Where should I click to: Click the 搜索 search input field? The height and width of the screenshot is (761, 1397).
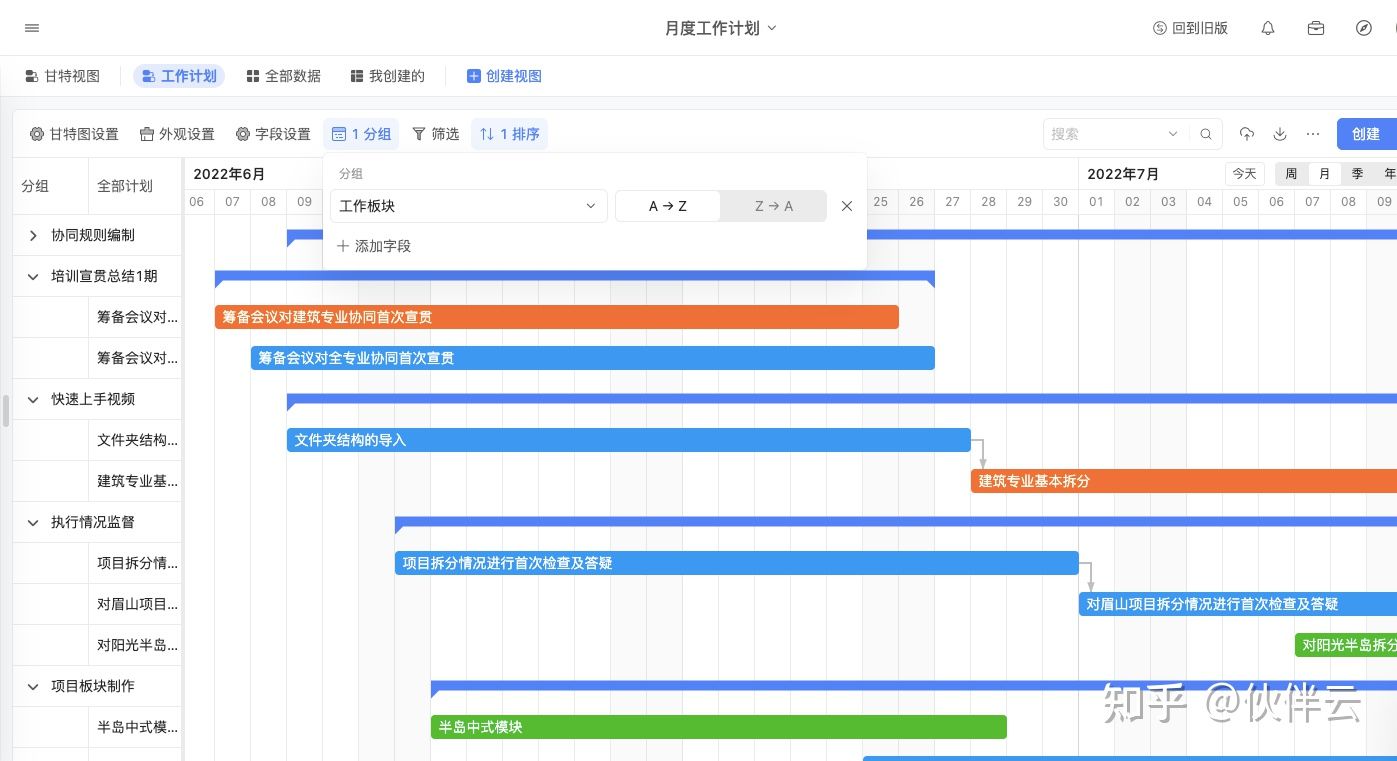(1107, 134)
